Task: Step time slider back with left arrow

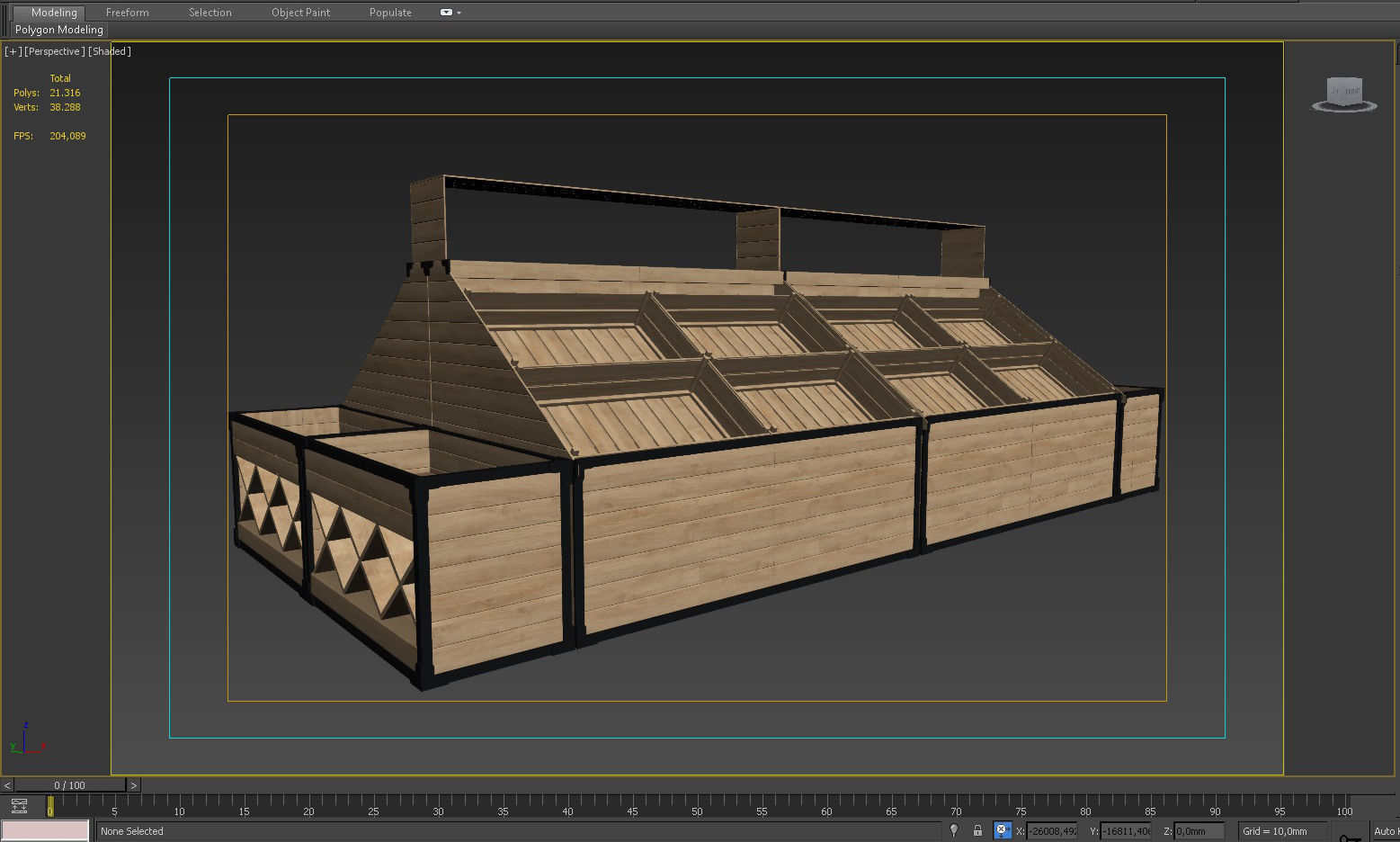Action: pyautogui.click(x=7, y=785)
